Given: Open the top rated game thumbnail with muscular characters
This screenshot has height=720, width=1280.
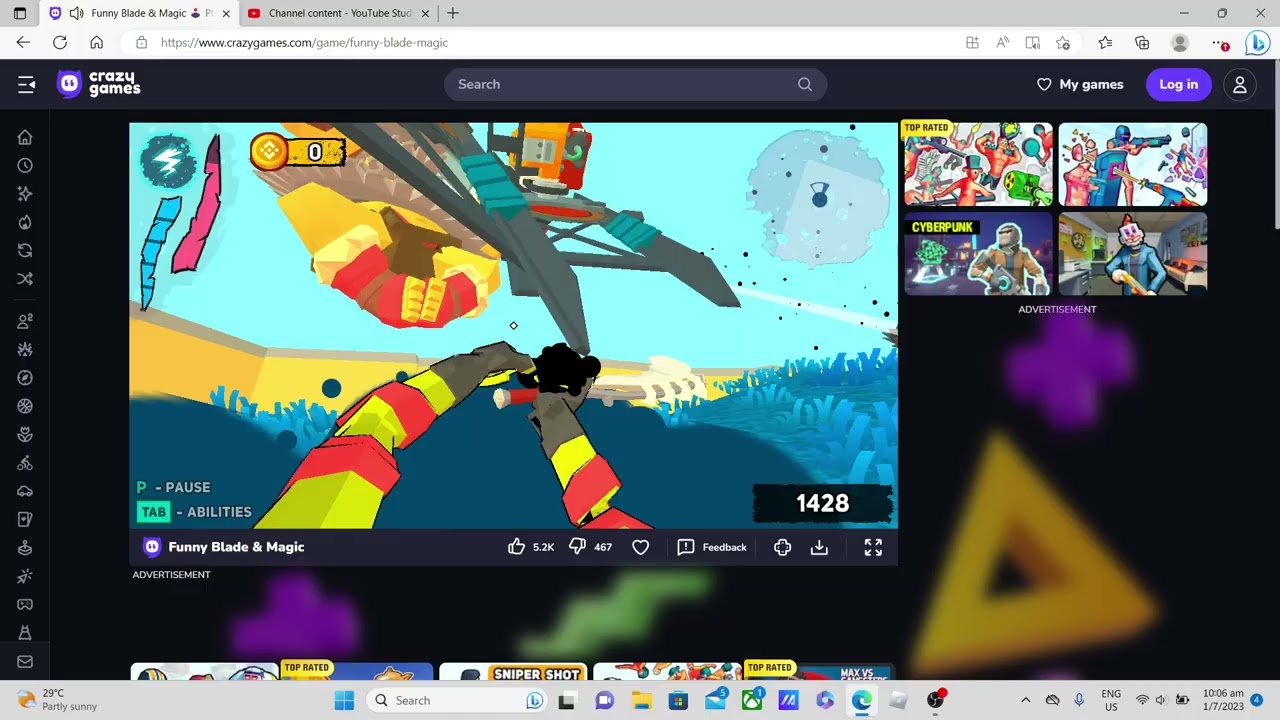Looking at the screenshot, I should [x=978, y=164].
